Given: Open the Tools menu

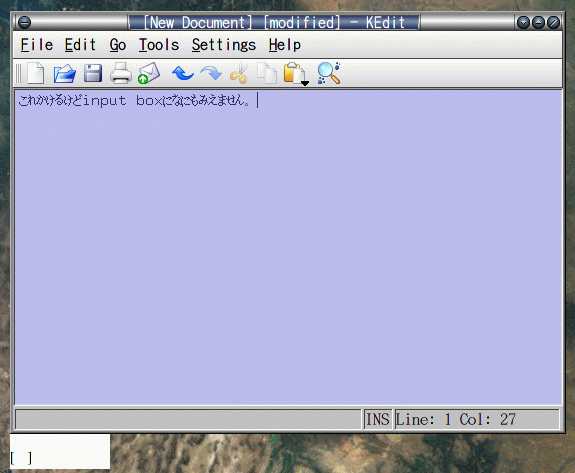Looking at the screenshot, I should [x=159, y=45].
